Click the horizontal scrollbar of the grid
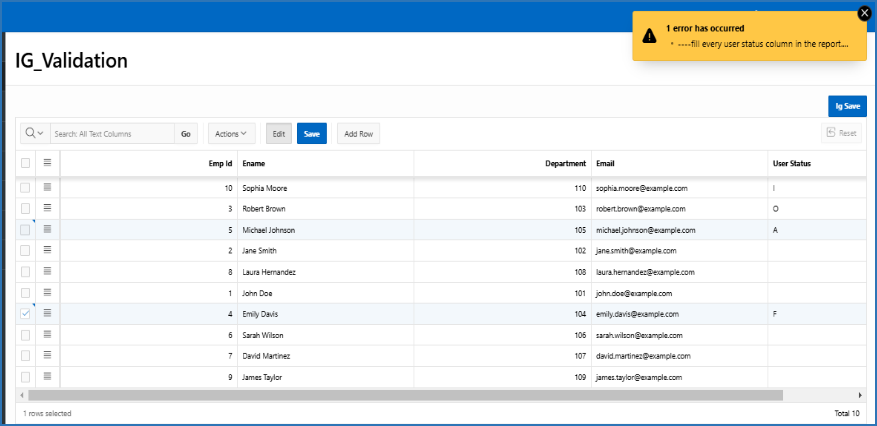This screenshot has height=426, width=877. pyautogui.click(x=400, y=395)
